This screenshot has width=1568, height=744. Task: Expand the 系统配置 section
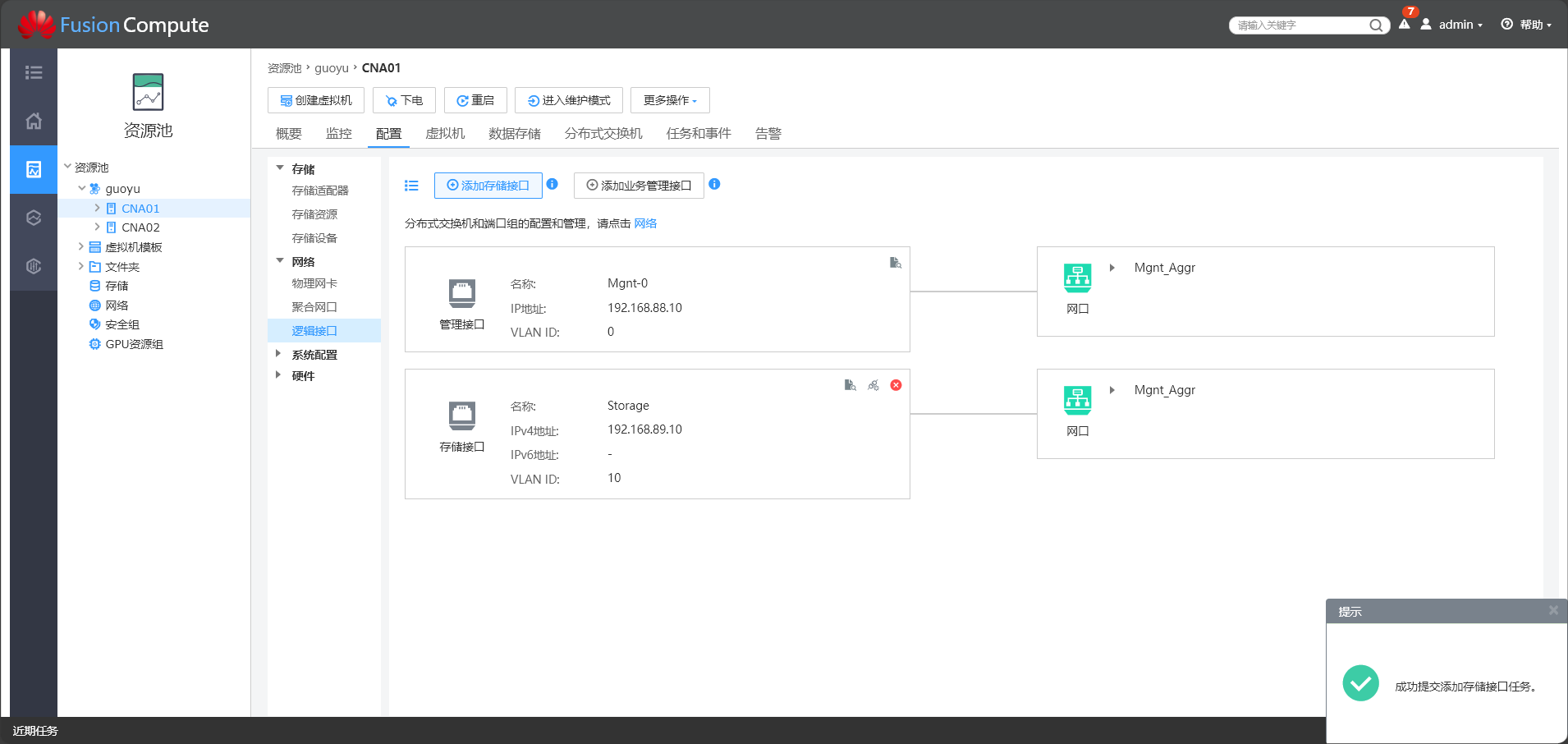coord(278,354)
